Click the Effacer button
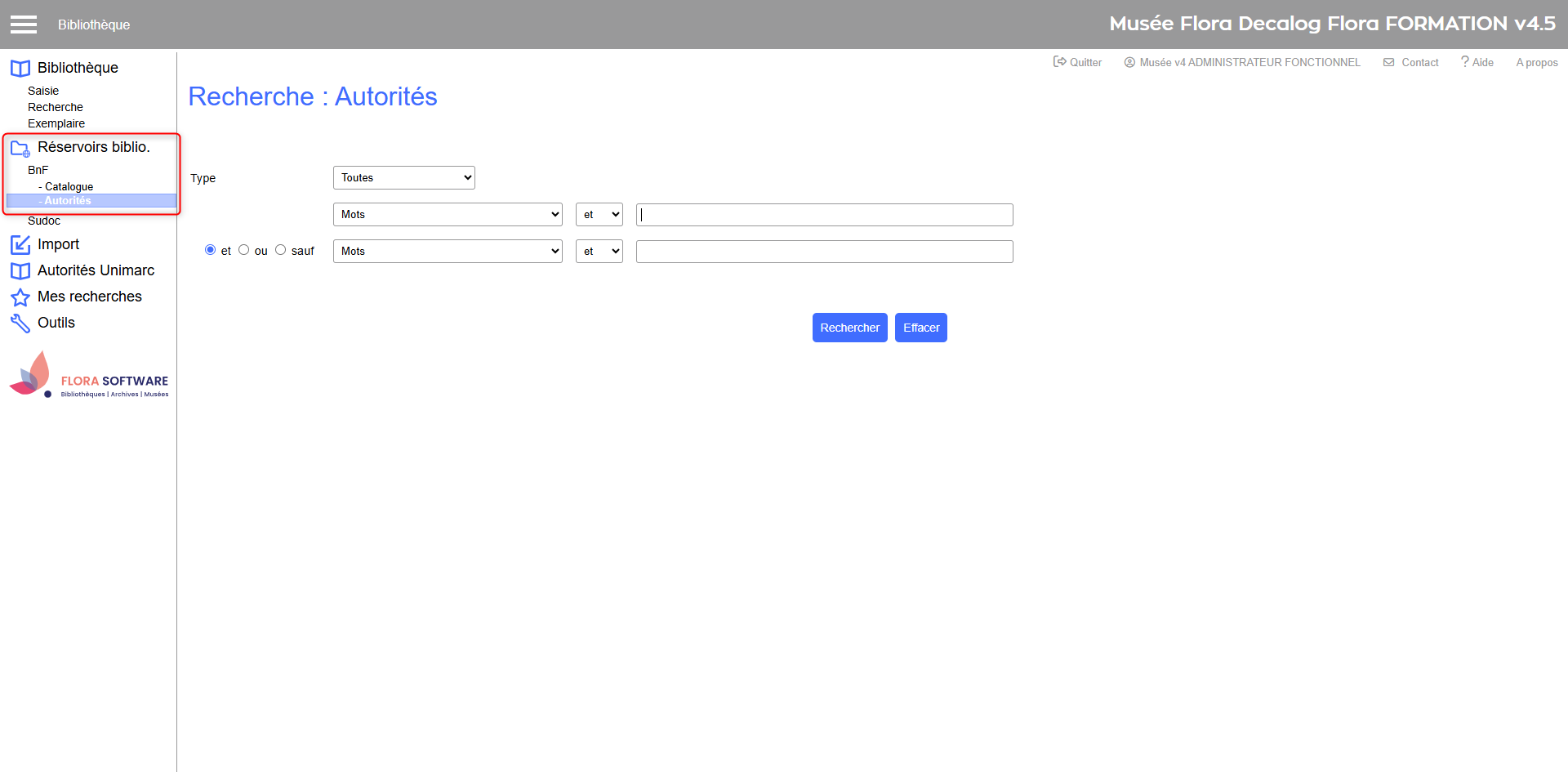Screen dimensions: 1568x772 (920, 328)
